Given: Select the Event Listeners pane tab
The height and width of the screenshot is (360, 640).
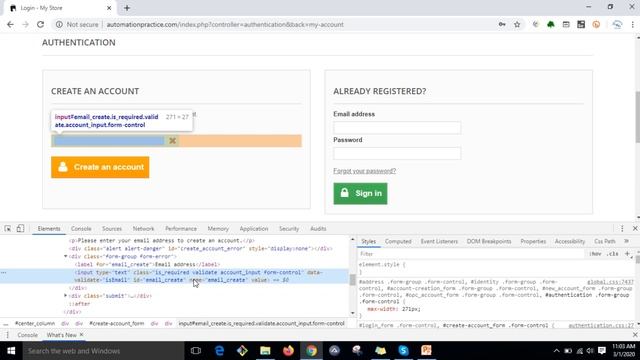Looking at the screenshot, I should (439, 242).
